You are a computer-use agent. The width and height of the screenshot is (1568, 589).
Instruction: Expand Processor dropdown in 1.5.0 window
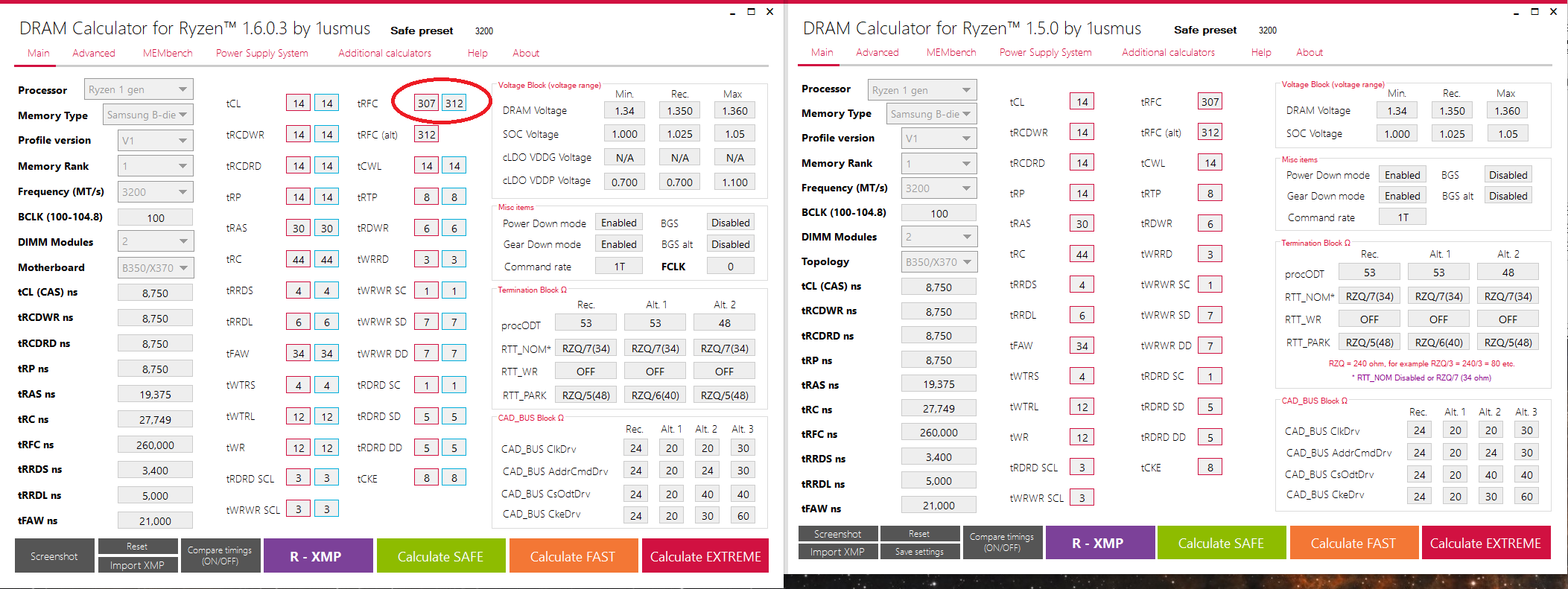tap(922, 89)
